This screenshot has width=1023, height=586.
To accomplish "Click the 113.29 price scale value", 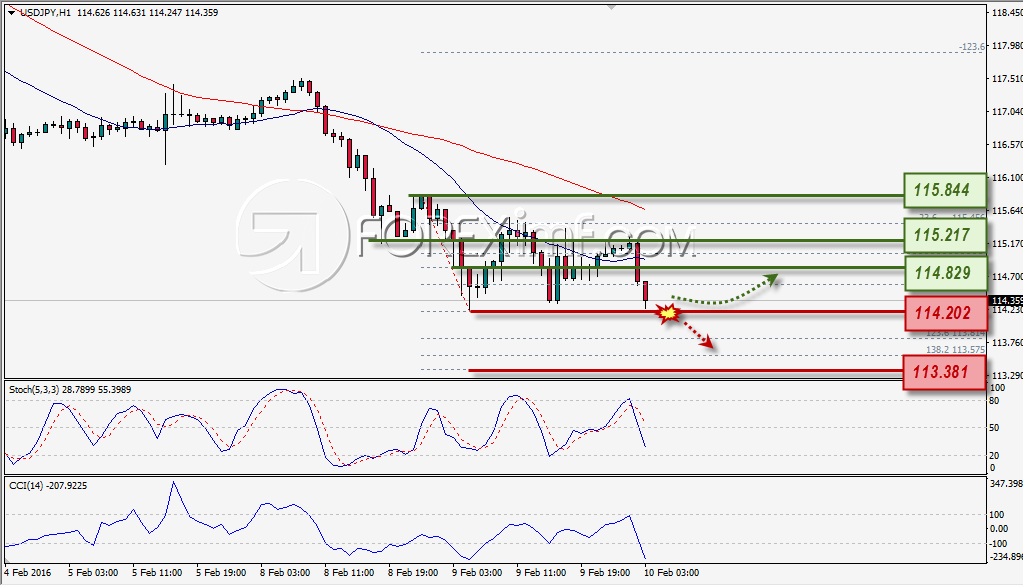I will 1007,375.
